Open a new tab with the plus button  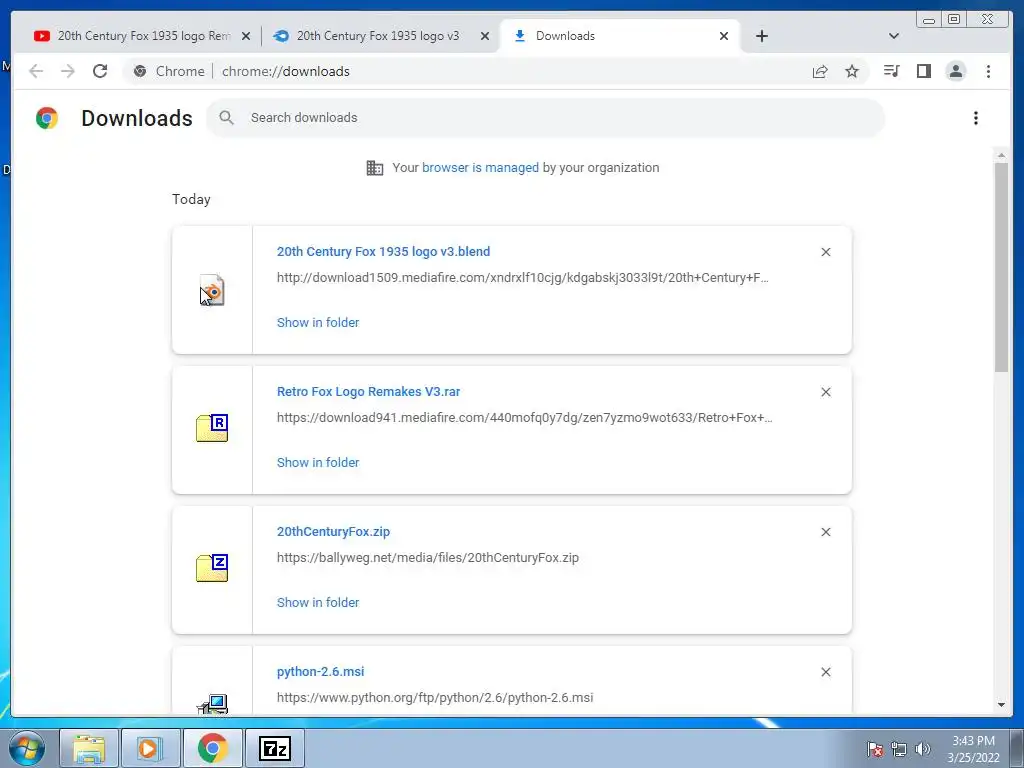[x=761, y=36]
